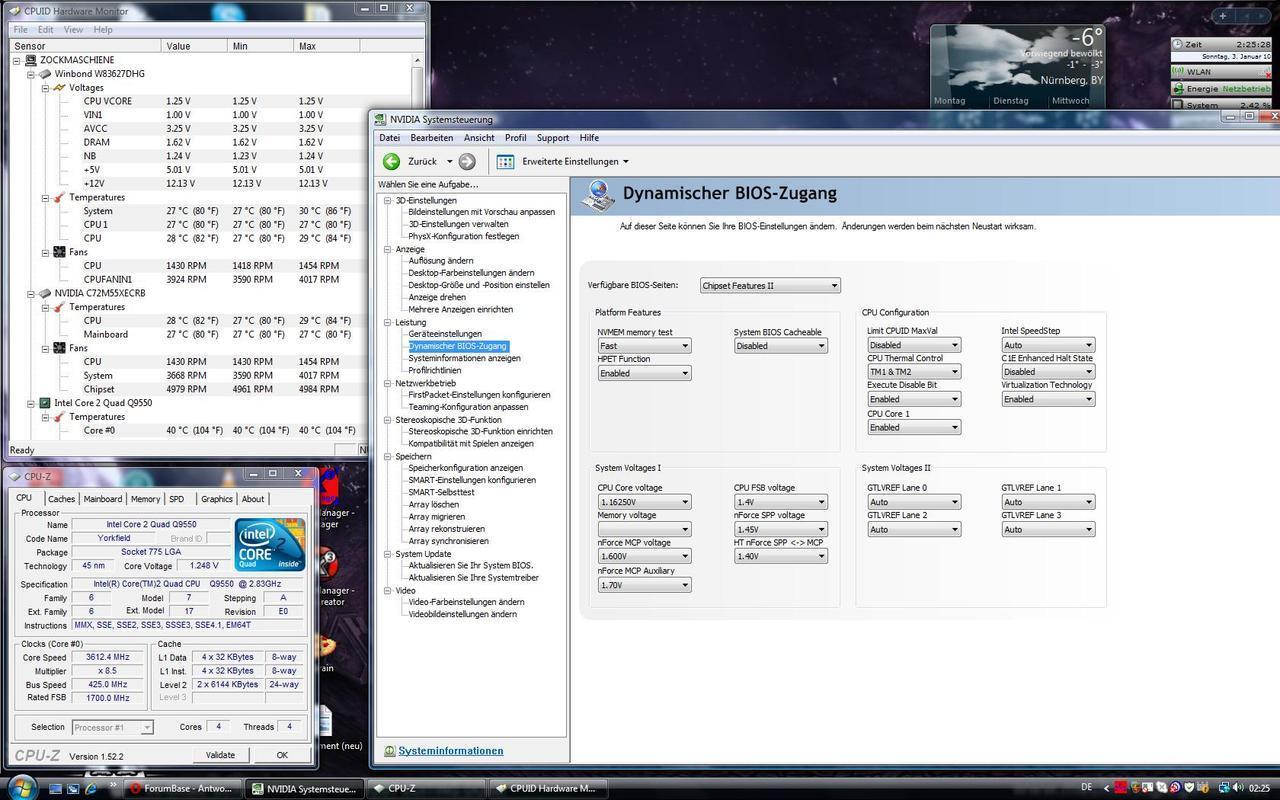Open the Datei menu in NVIDIA Systemsteuerung

point(389,138)
